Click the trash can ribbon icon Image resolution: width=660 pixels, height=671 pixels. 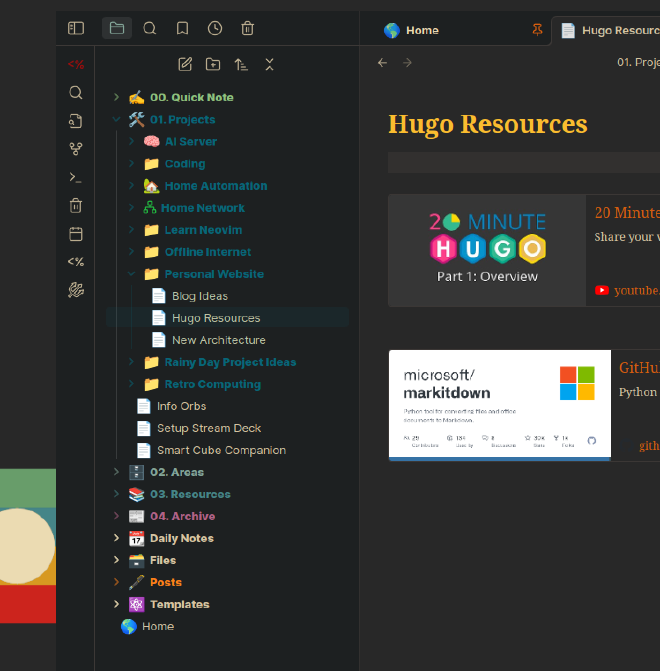coord(76,205)
